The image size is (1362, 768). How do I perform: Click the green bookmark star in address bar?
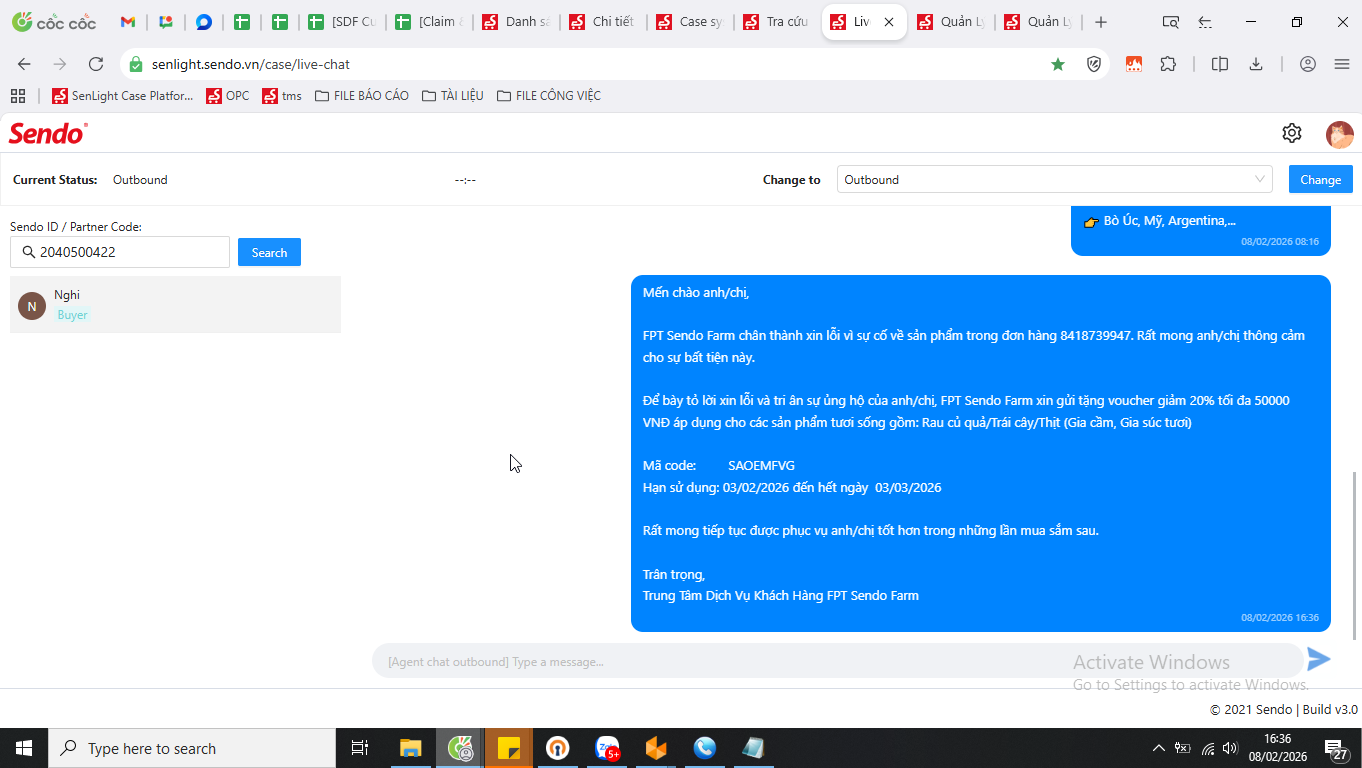[1058, 64]
